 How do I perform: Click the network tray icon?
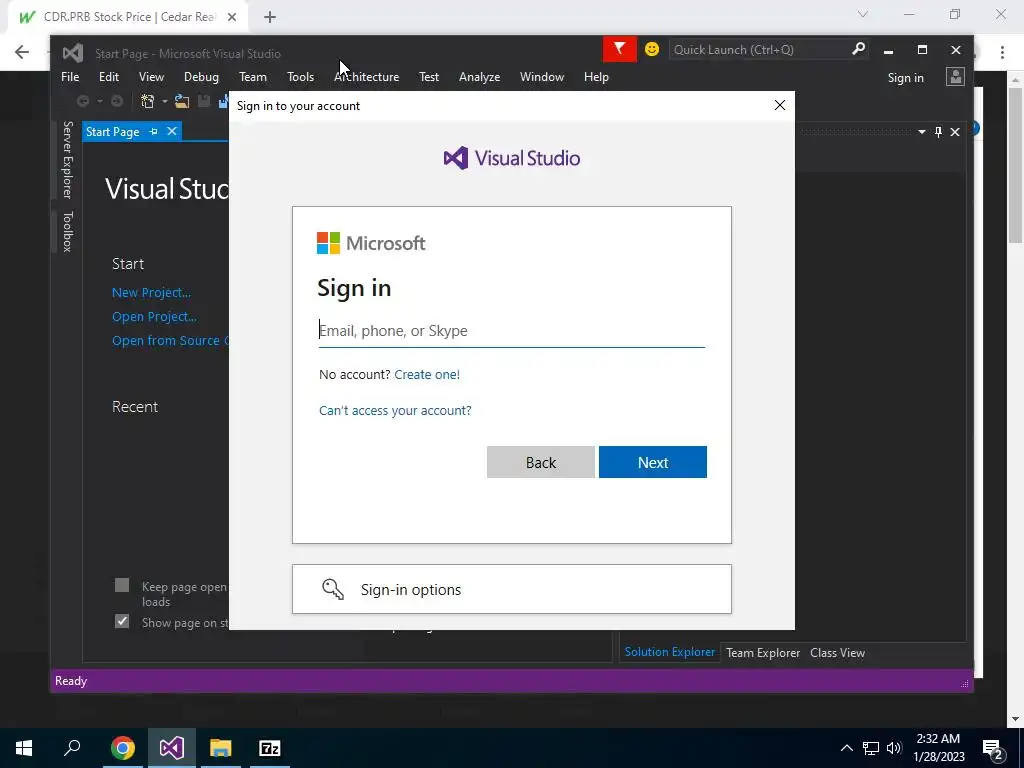[x=871, y=748]
